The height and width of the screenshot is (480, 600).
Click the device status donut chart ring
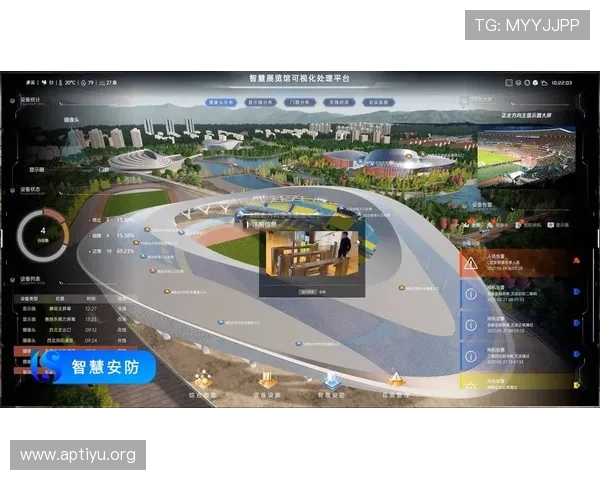coord(43,234)
